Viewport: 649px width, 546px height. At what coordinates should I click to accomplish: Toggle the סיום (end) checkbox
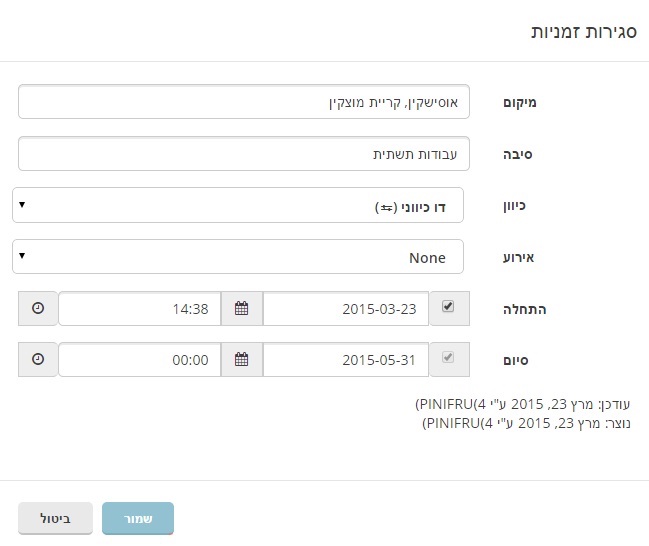(448, 358)
